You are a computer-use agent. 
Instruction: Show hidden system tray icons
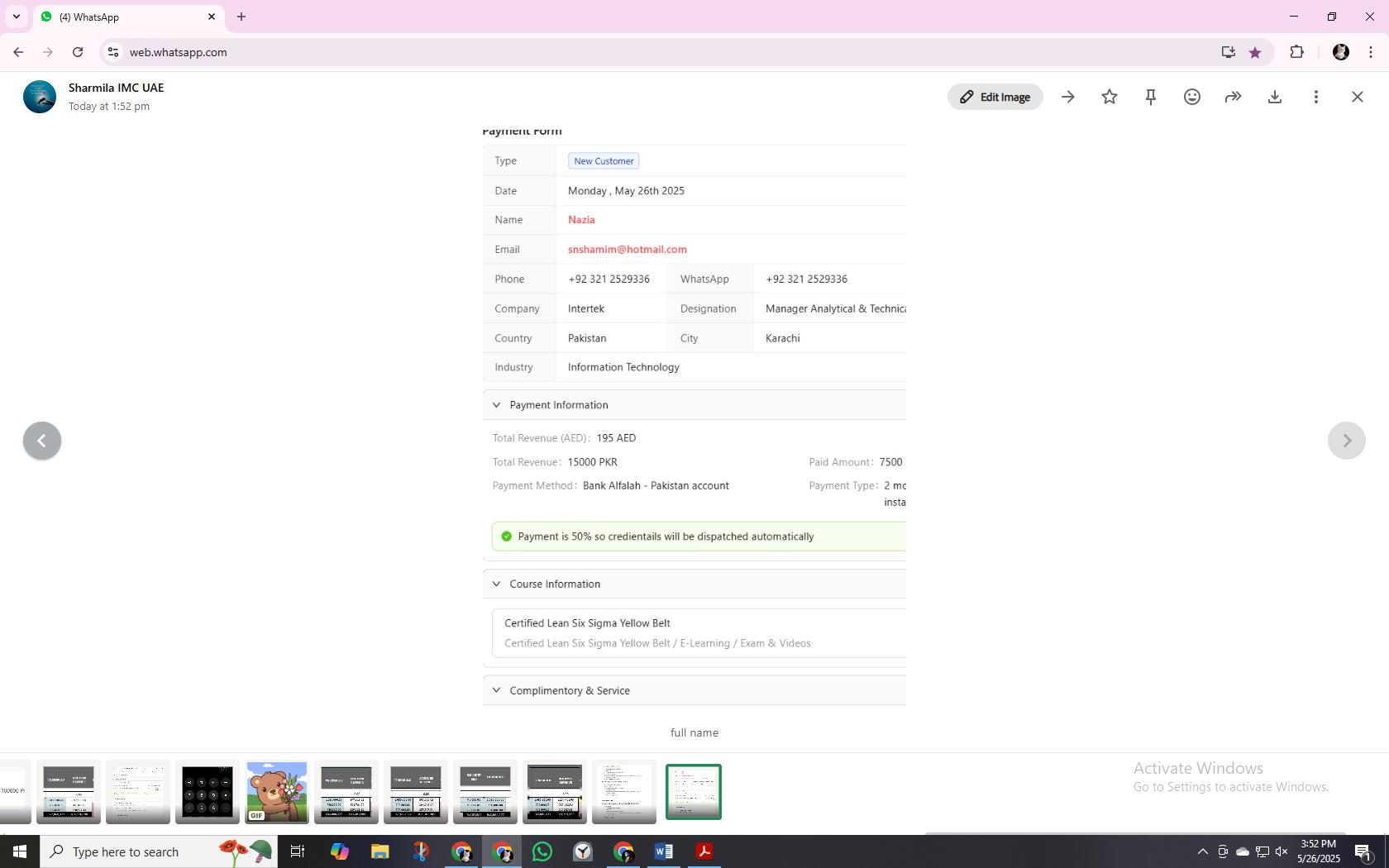click(1203, 851)
